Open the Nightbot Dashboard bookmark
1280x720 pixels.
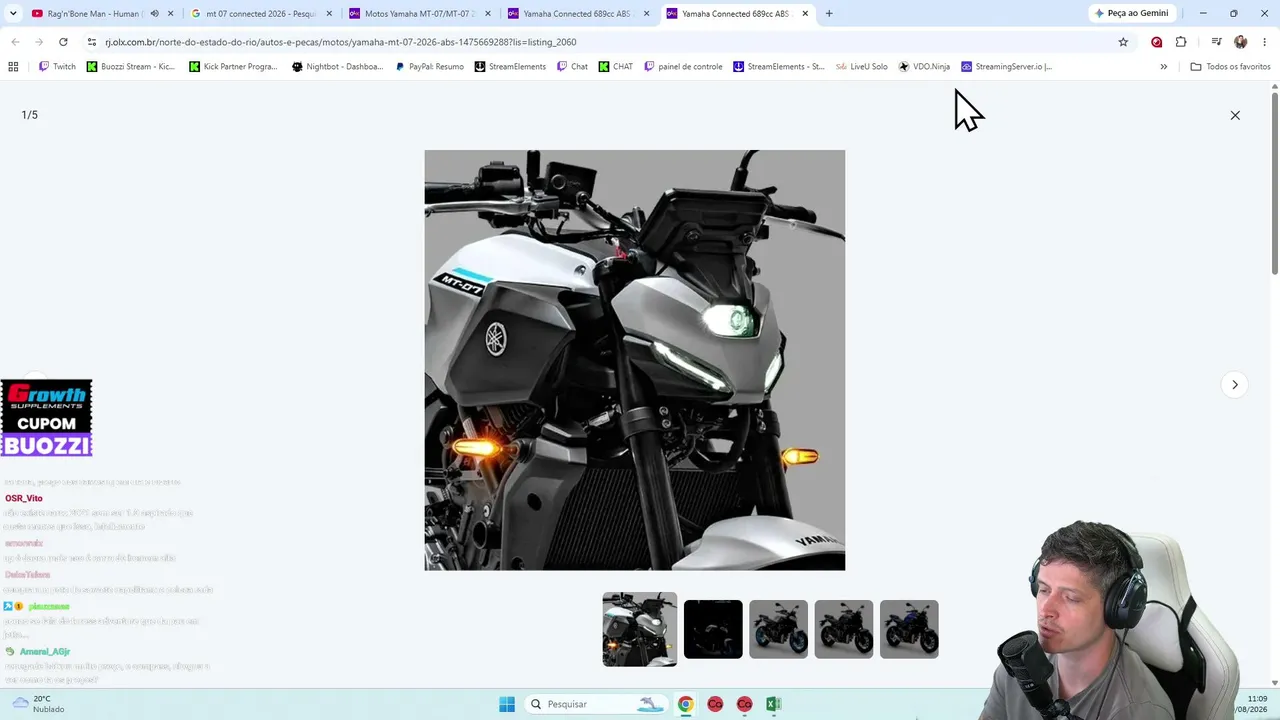337,67
